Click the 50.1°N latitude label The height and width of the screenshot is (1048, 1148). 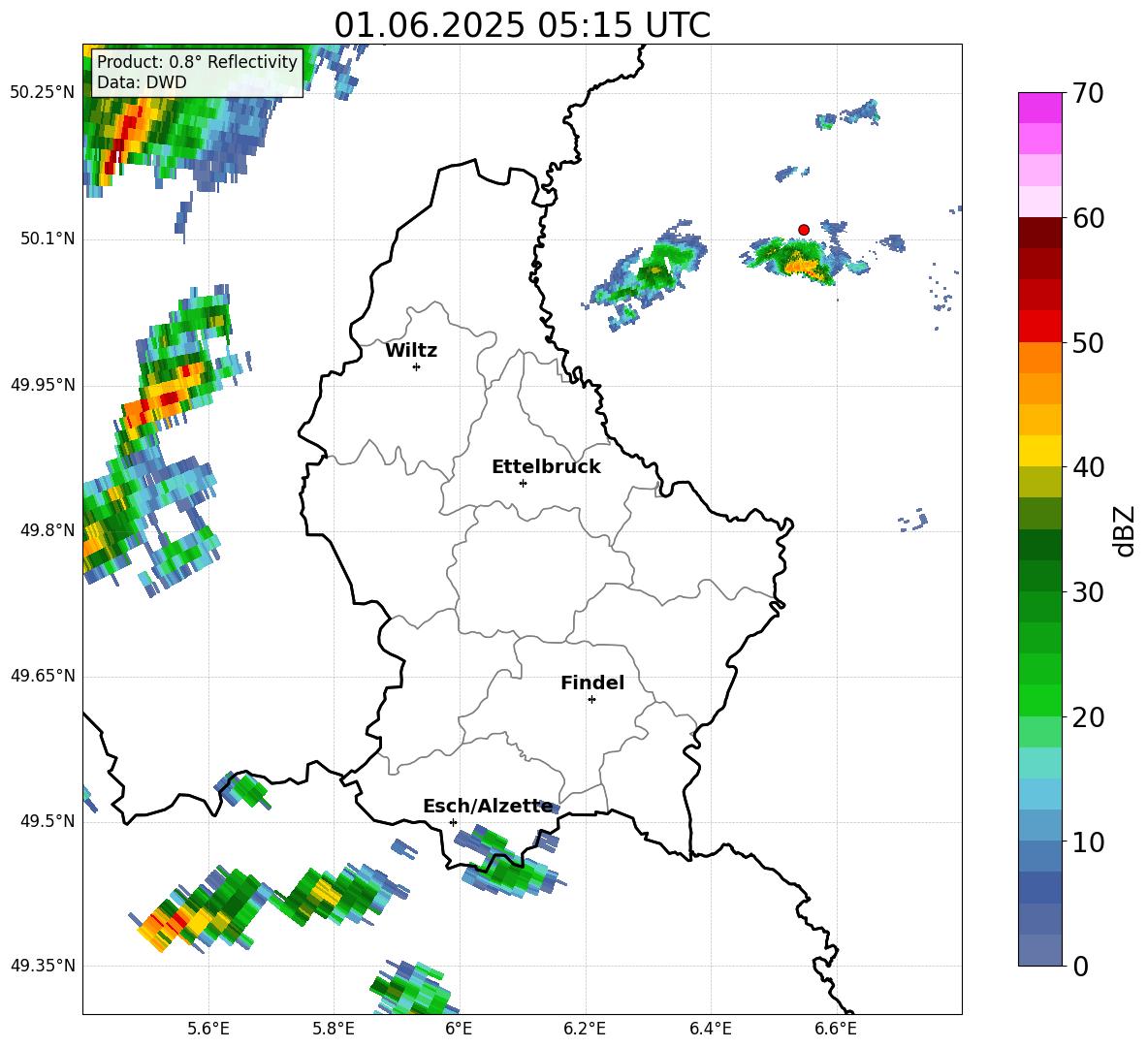tap(48, 238)
